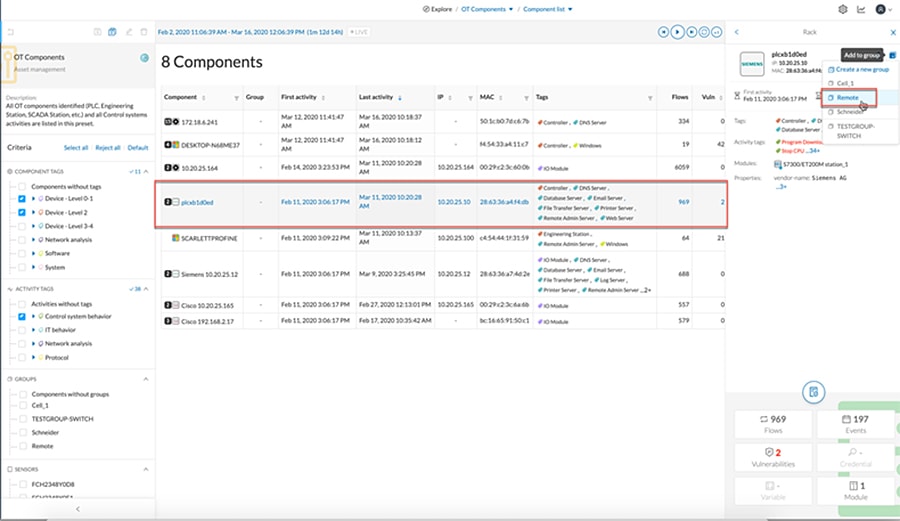Check the Cell_1 group checkbox
Image resolution: width=900 pixels, height=521 pixels.
tap(23, 406)
